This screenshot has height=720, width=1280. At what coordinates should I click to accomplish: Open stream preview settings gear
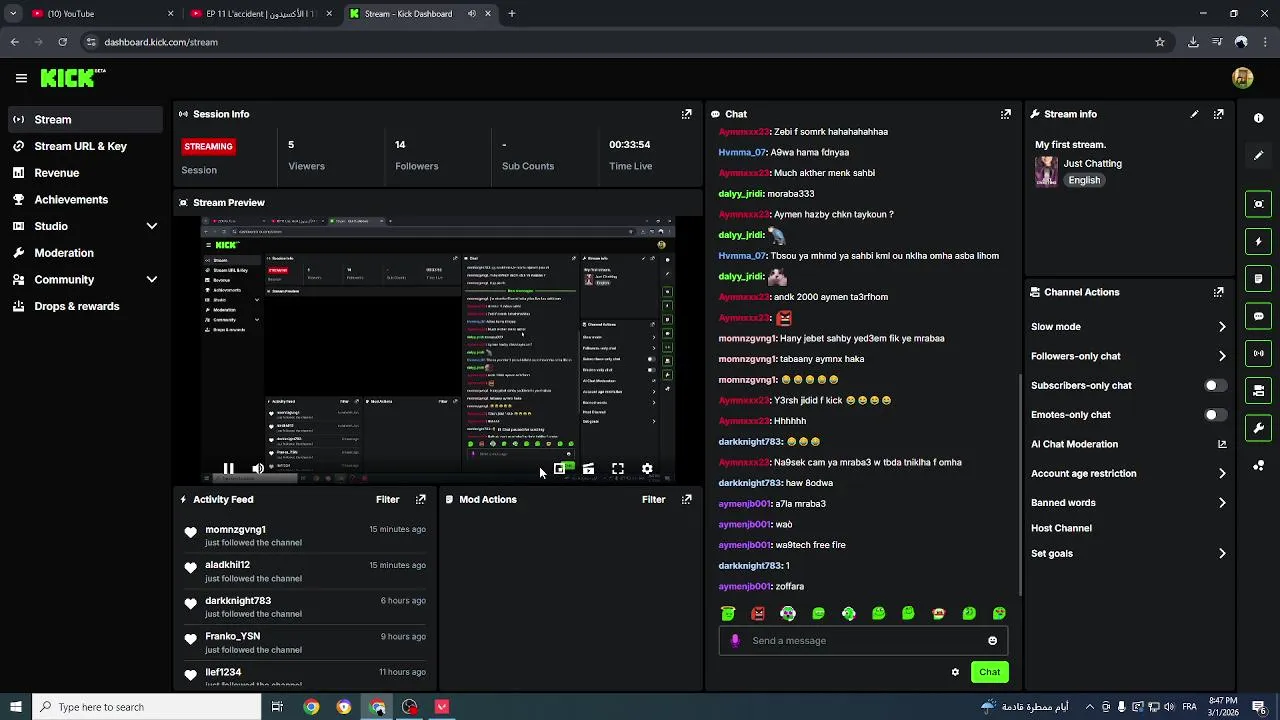tap(647, 468)
